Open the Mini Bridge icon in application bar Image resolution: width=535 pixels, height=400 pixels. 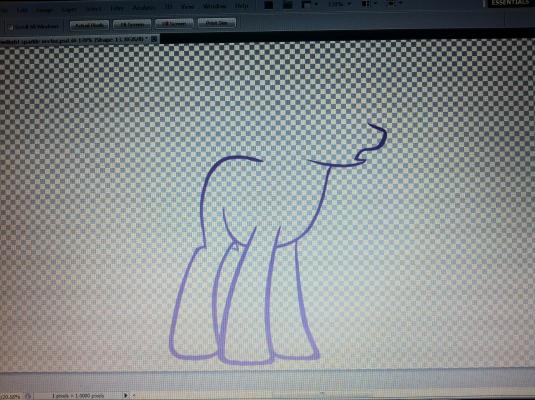(288, 4)
